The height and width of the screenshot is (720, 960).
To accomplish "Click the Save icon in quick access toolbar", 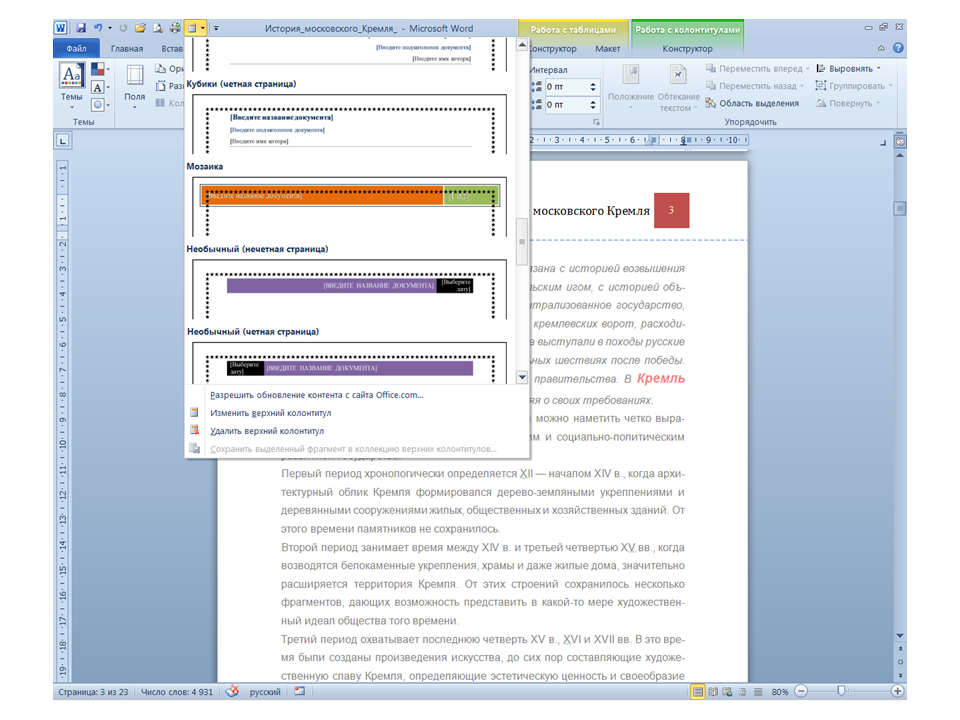I will (81, 28).
